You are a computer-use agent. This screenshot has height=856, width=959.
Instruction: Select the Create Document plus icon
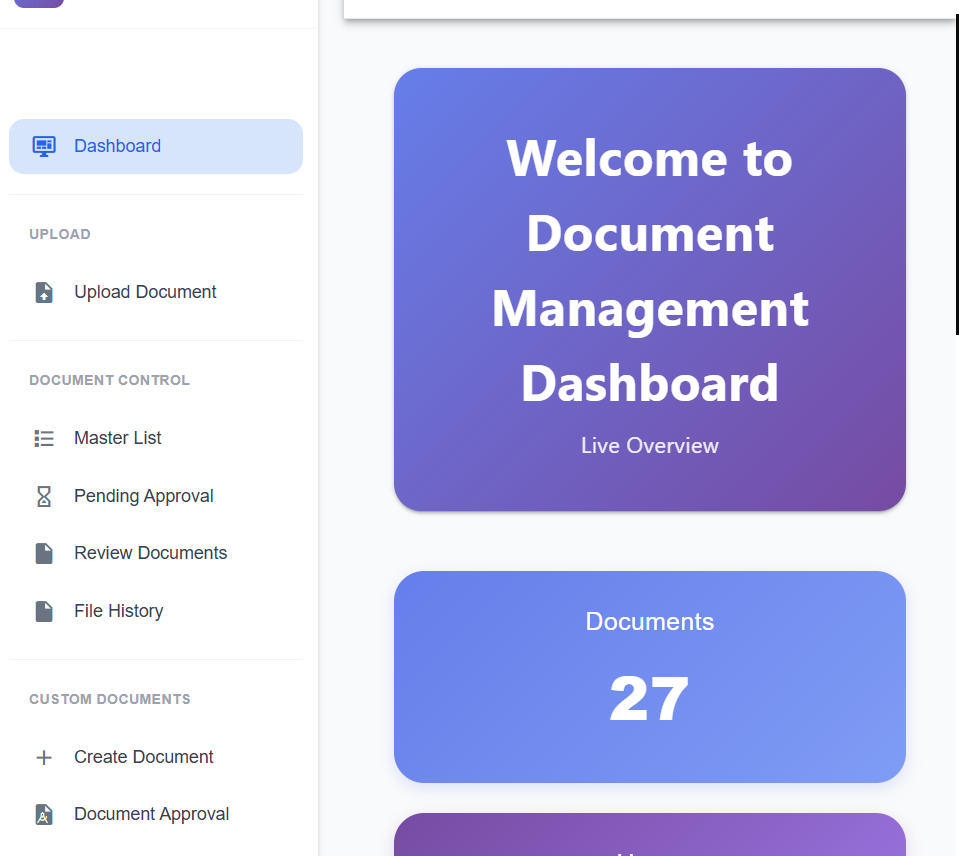[44, 757]
